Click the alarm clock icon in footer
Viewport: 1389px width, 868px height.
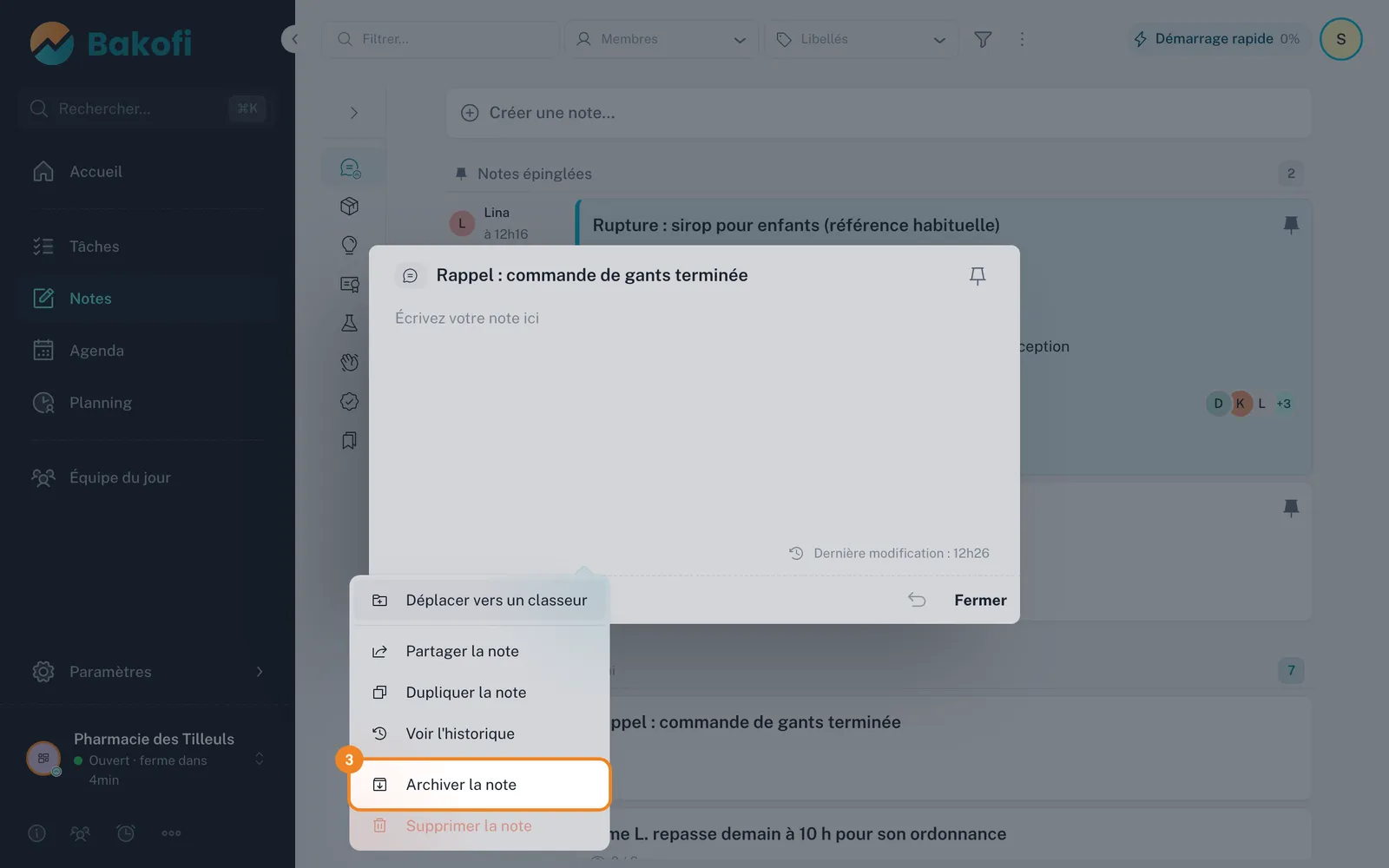[x=126, y=833]
